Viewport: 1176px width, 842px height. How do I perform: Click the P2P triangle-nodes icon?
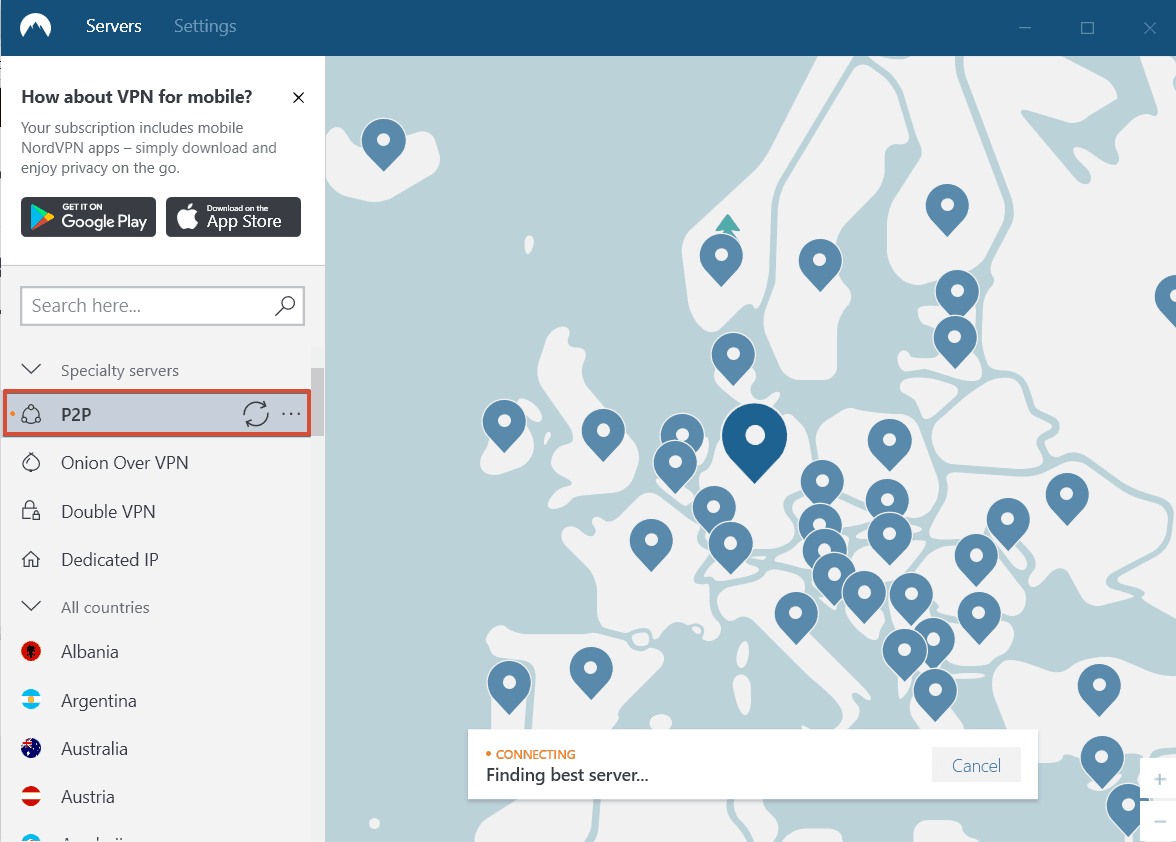coord(31,414)
